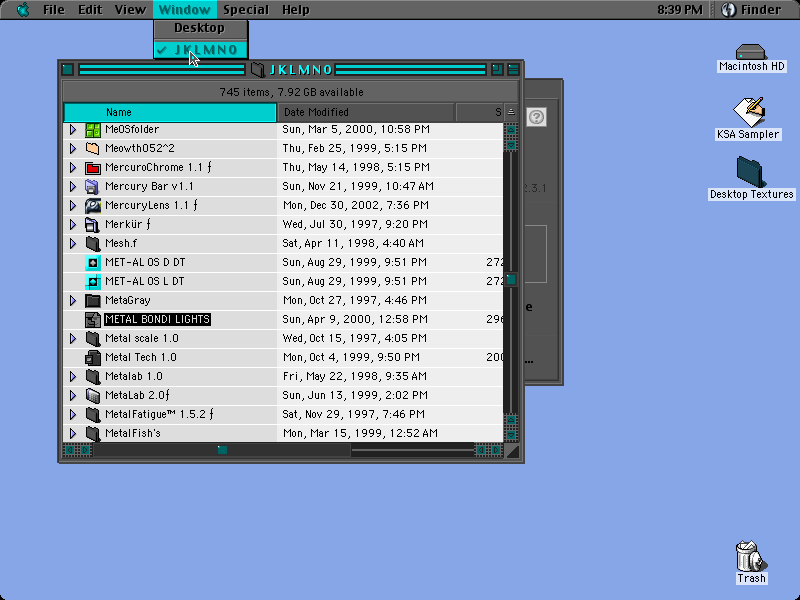
Task: Expand the Meowth052^2 disclosure triangle
Action: click(73, 148)
